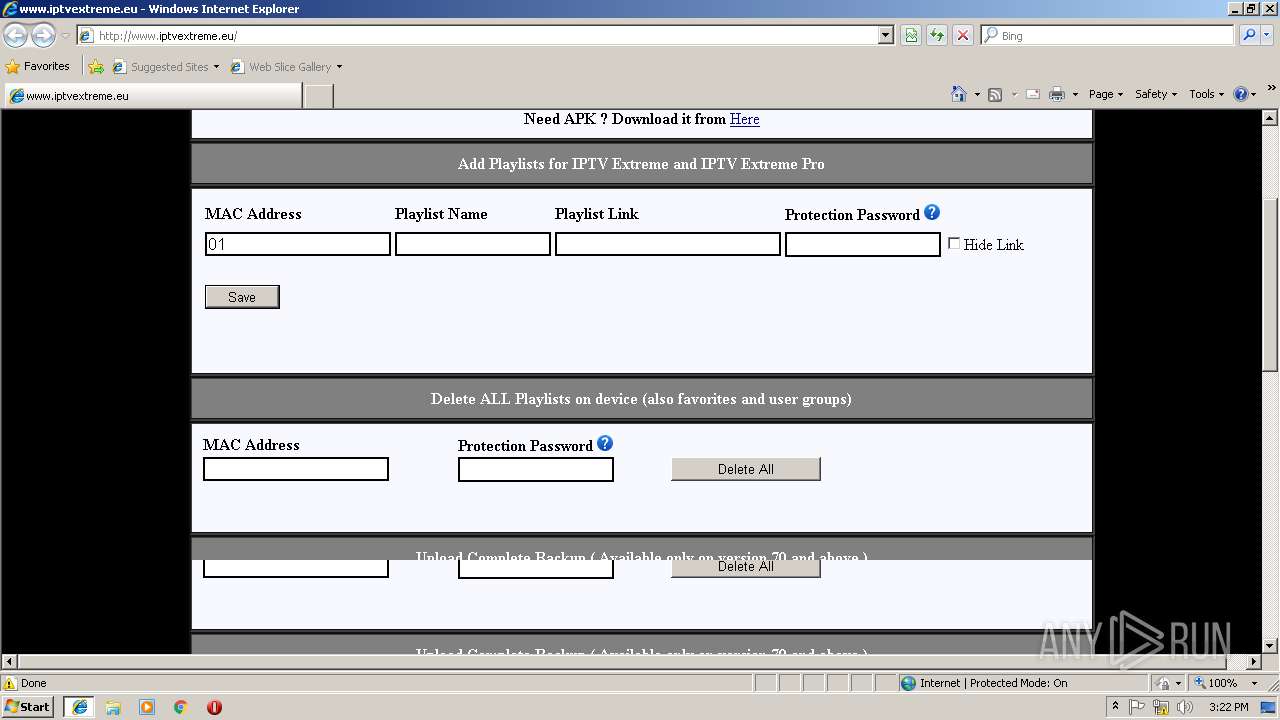Click the Start button
Image resolution: width=1280 pixels, height=720 pixels.
tap(28, 707)
